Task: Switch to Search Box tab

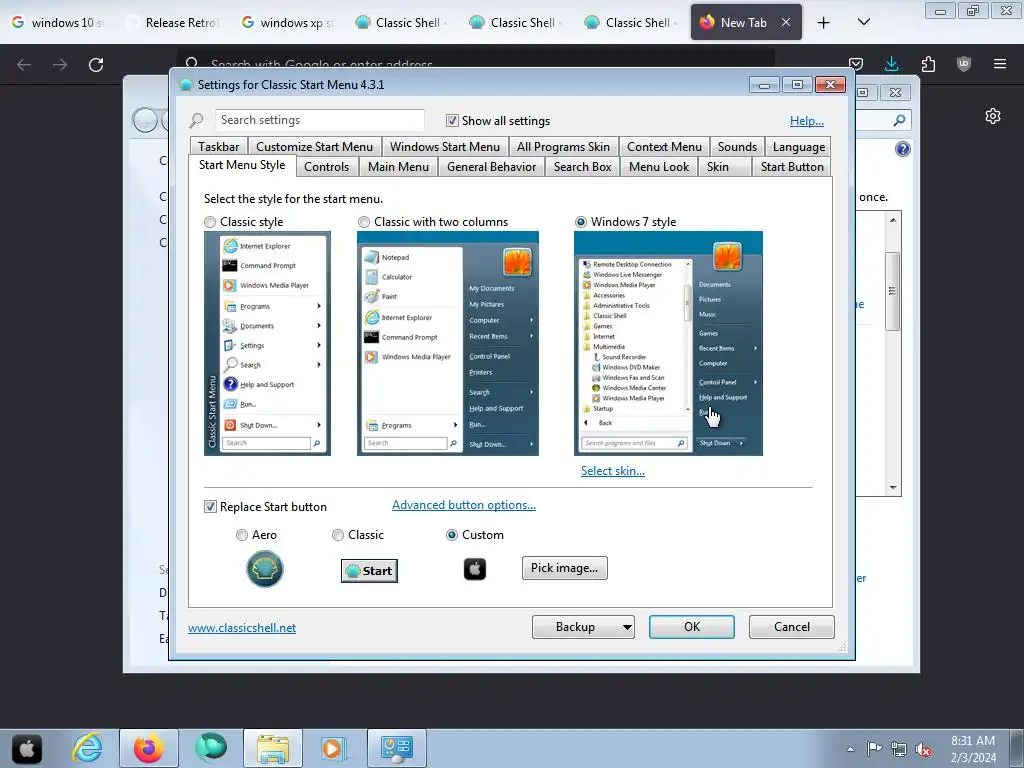Action: 583,167
